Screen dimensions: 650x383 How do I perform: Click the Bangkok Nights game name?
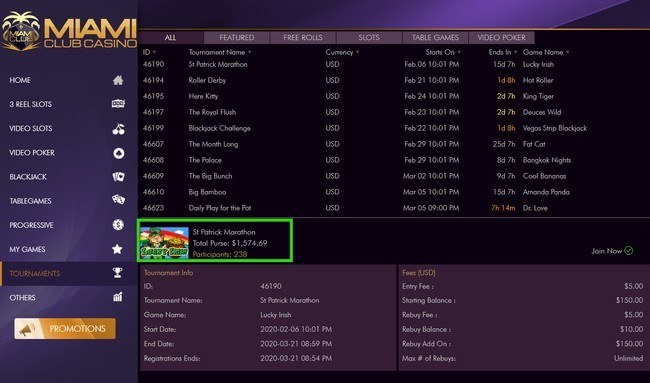(x=547, y=160)
